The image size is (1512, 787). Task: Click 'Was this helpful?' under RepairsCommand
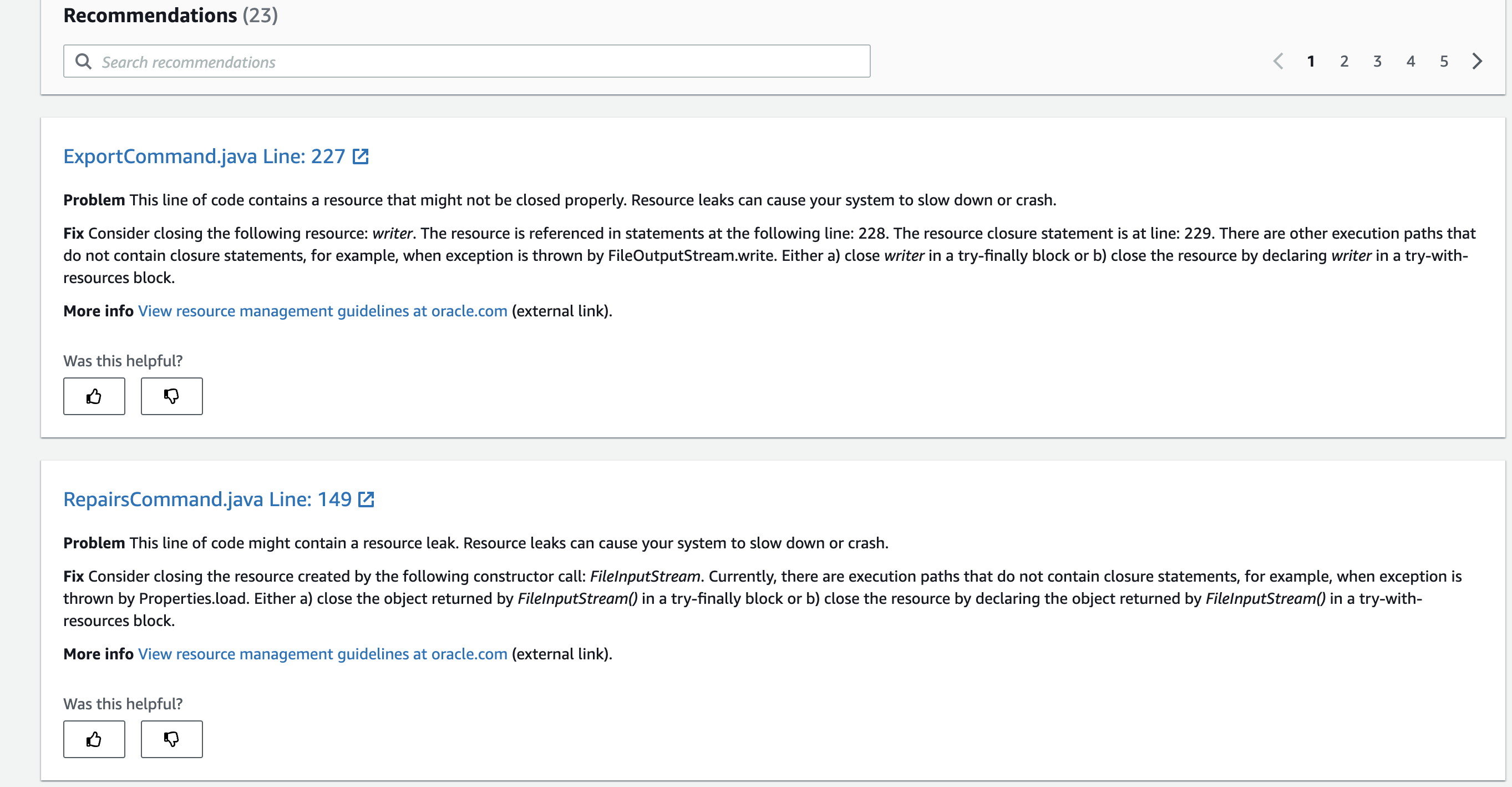coord(123,704)
